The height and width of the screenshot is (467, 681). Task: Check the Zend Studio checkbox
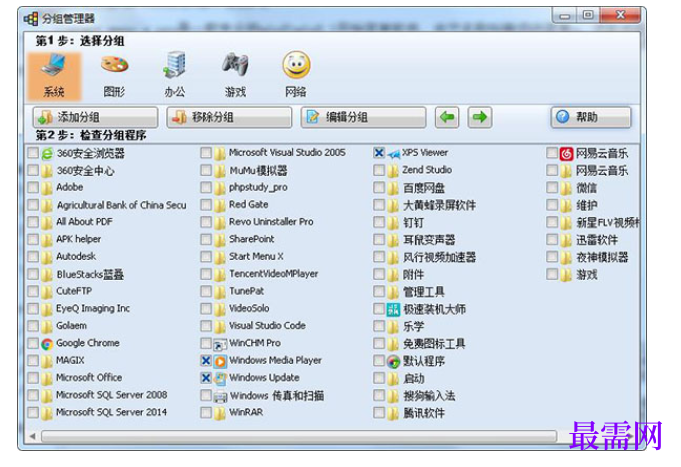(x=379, y=170)
